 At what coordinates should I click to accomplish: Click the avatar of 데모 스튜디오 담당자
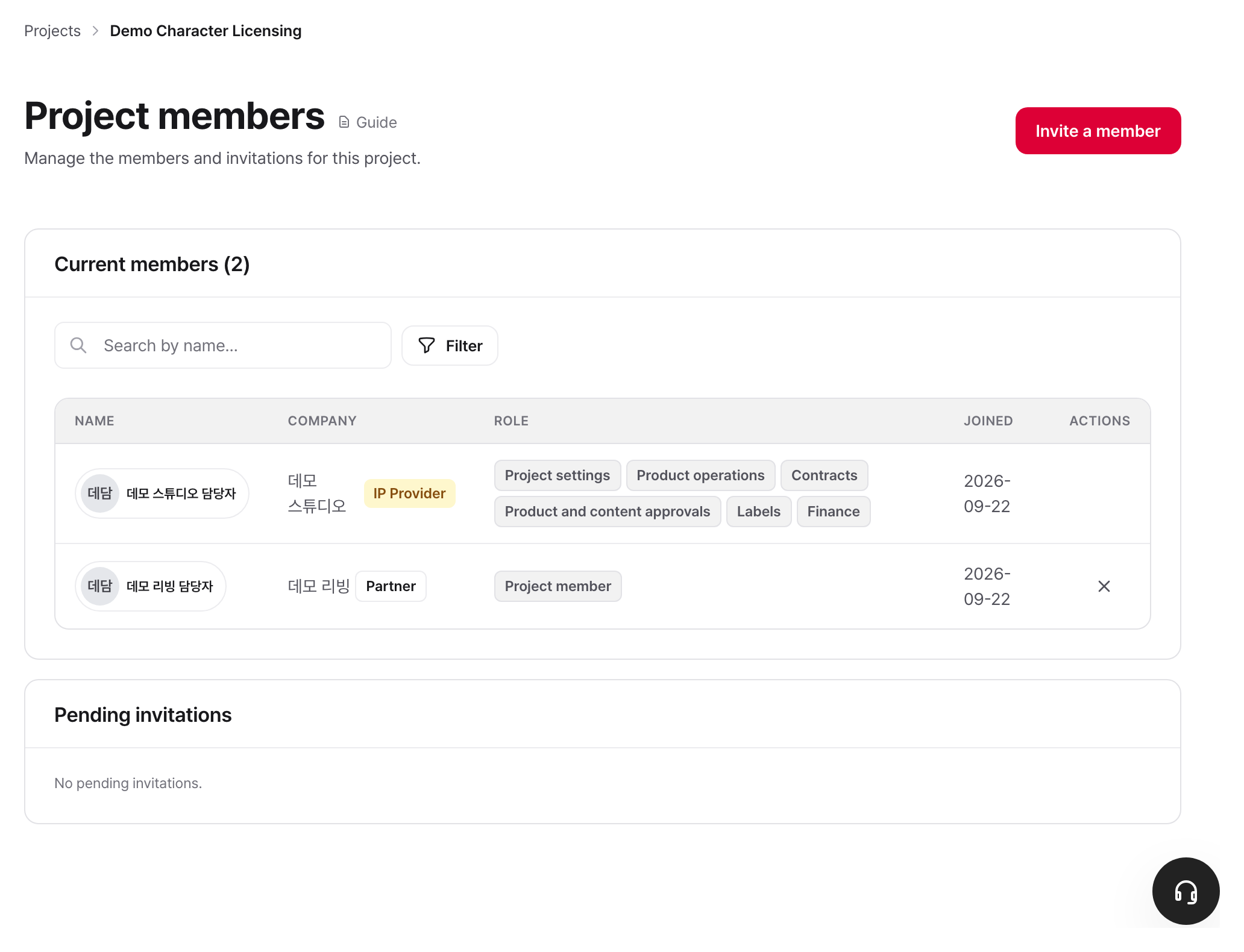100,493
